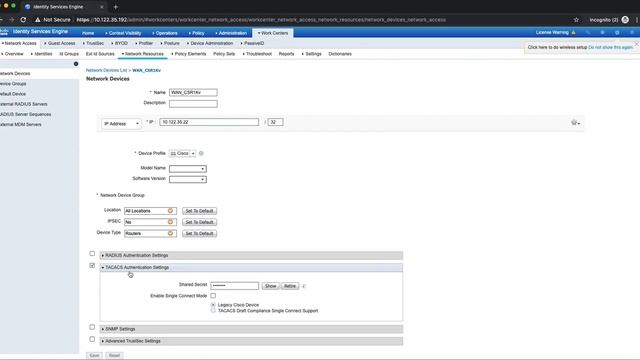Go to the Home tab
Screen dimensions: 640x360
(x=88, y=33)
